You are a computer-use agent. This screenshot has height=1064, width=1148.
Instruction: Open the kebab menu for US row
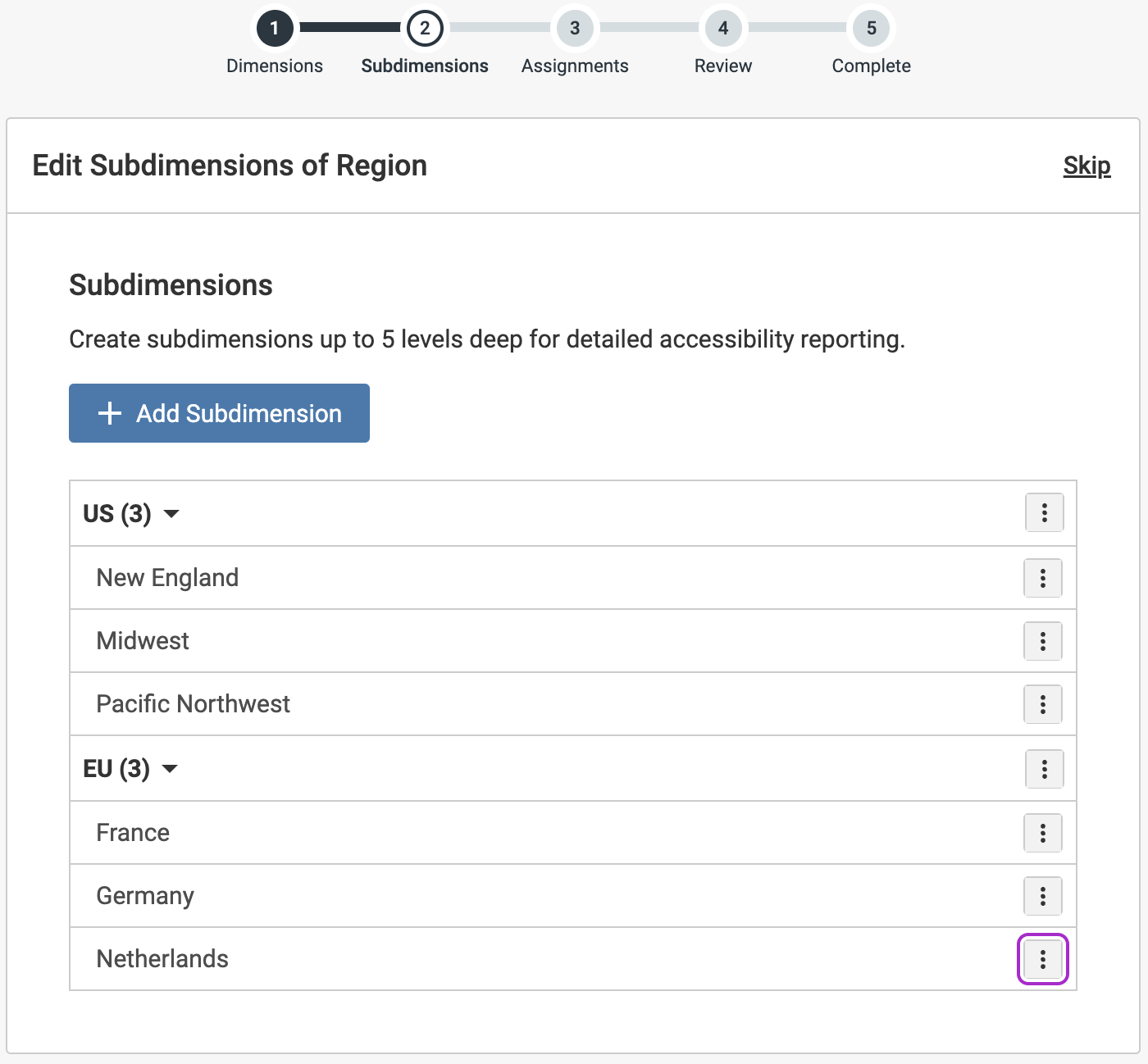tap(1044, 513)
